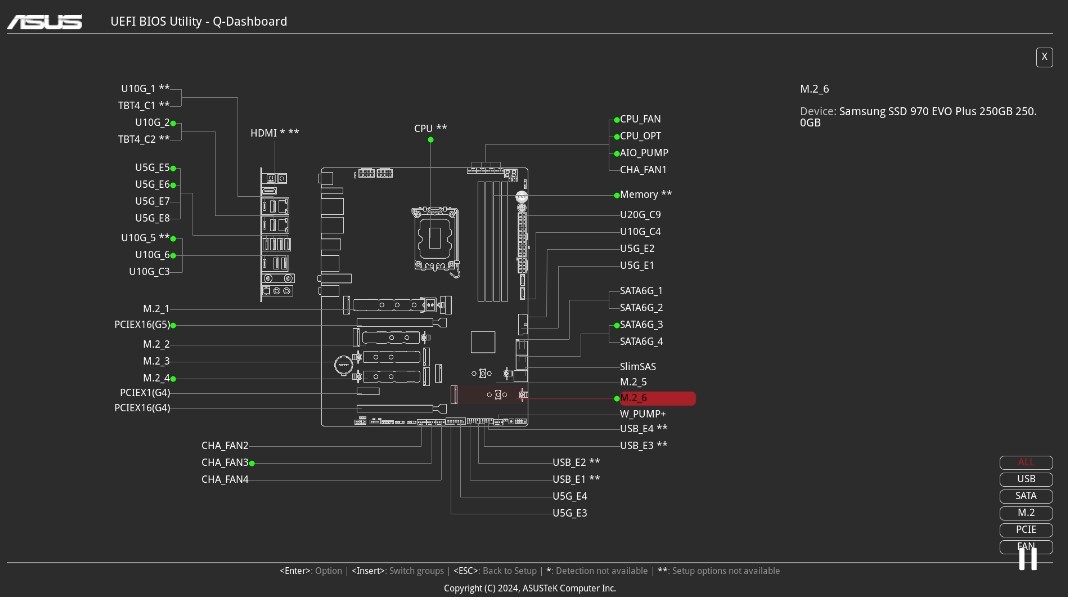The image size is (1068, 597).
Task: Select the highlighted M.2_6 slot on board
Action: (x=489, y=395)
